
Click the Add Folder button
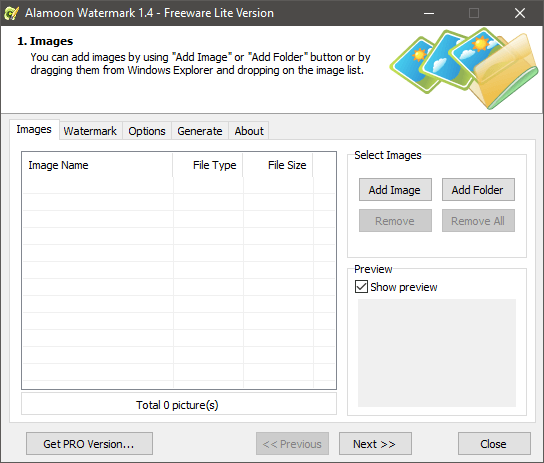[478, 190]
